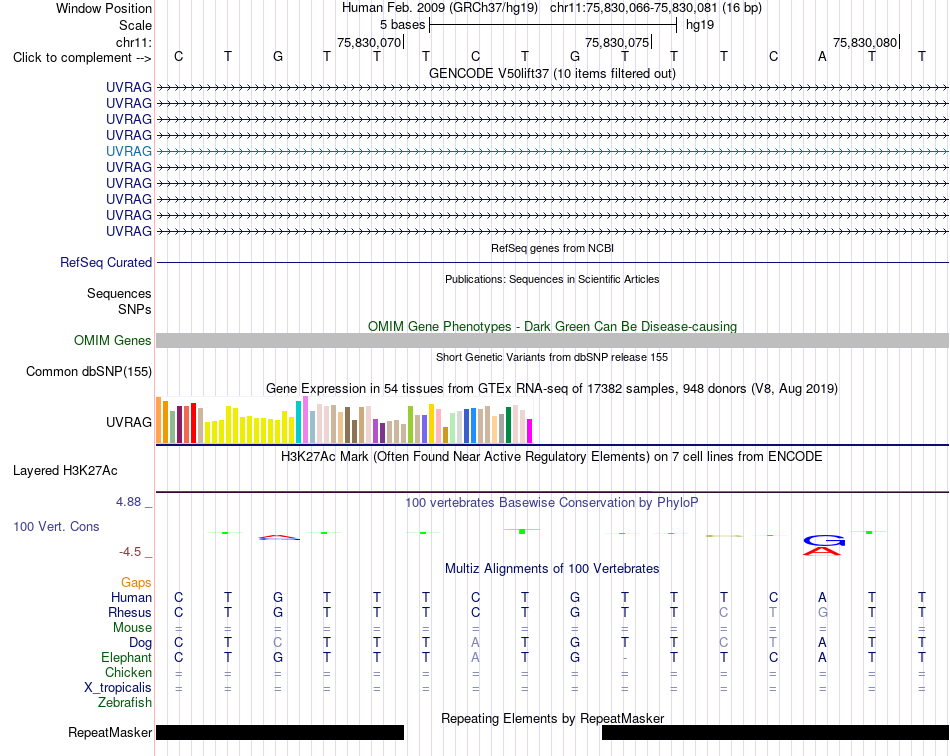
Task: Open 'Repeating Elements by RepeatMasker' track title
Action: click(x=552, y=718)
